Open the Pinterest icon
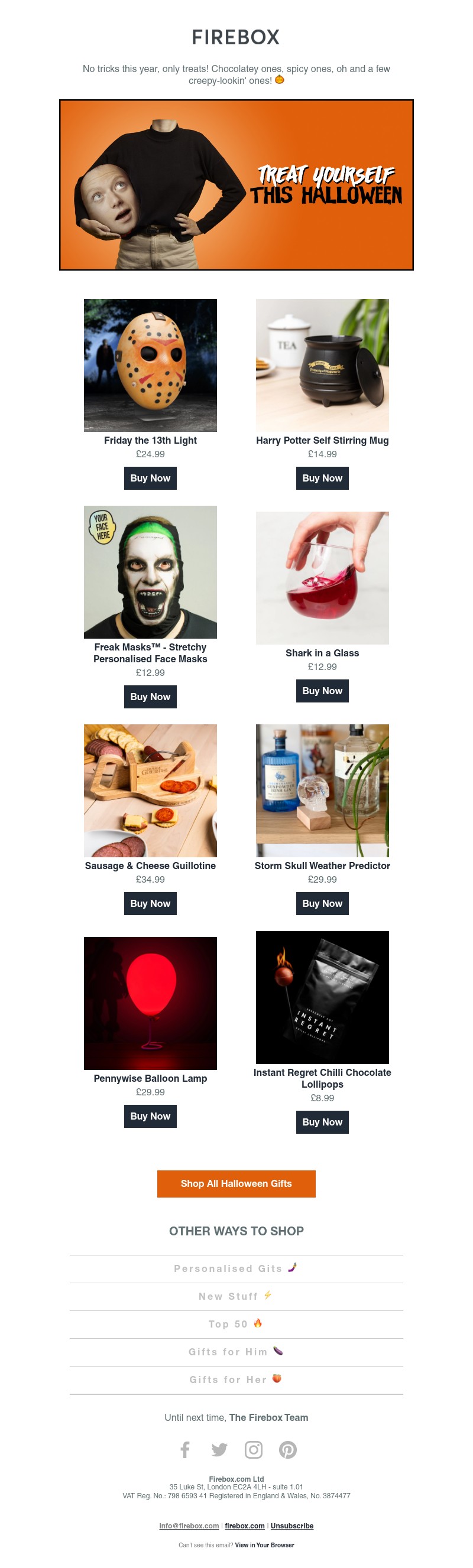The height and width of the screenshot is (1568, 473). [288, 1450]
